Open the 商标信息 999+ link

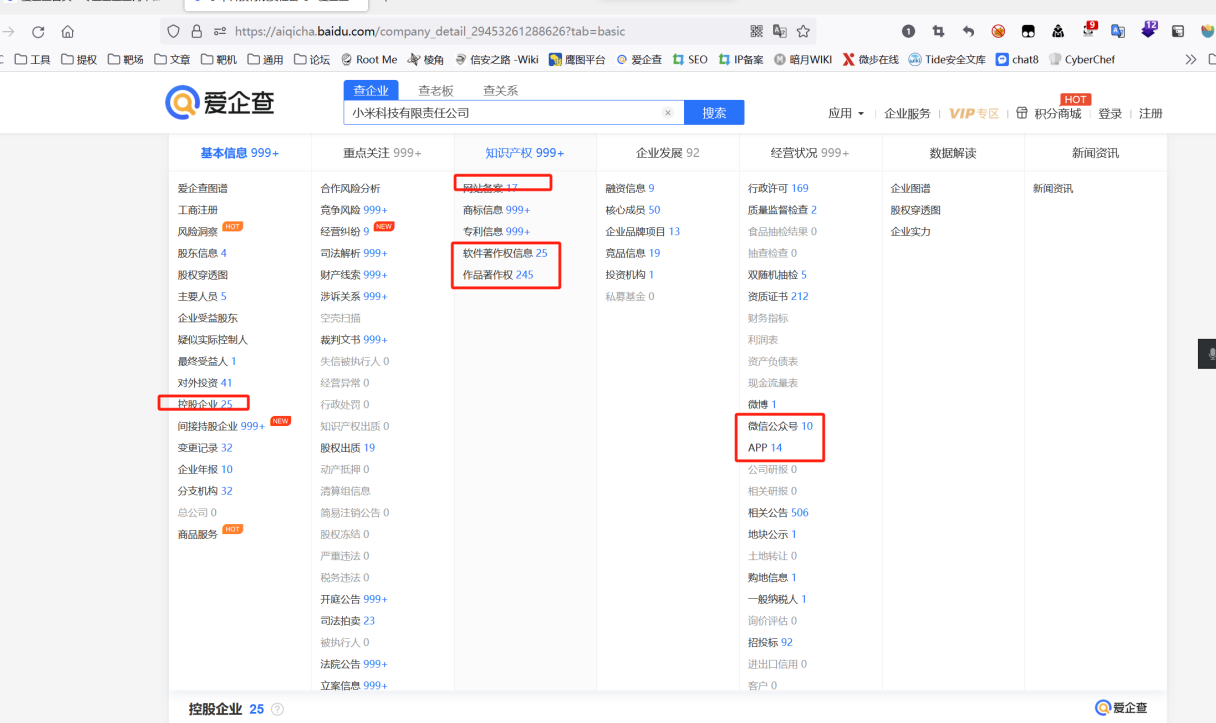496,210
